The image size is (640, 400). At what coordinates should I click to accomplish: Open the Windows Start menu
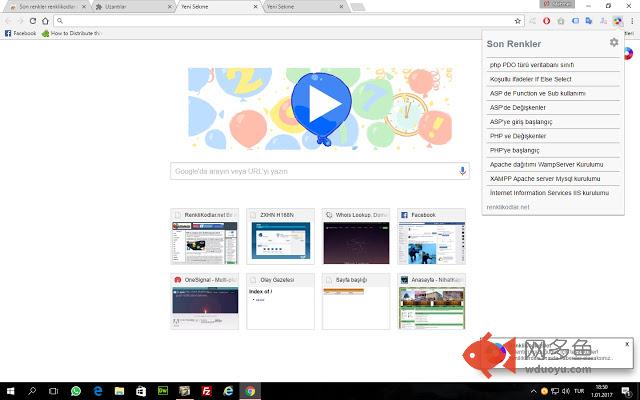11,391
